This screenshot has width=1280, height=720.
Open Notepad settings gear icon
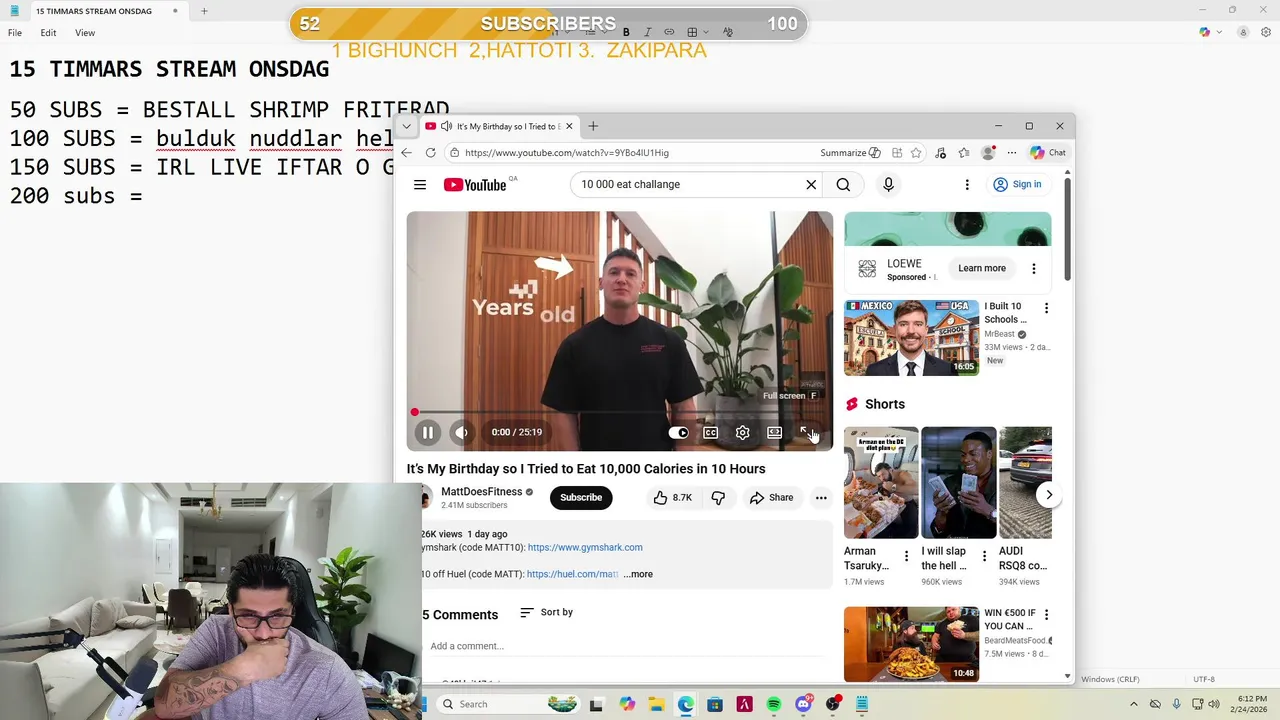(x=1265, y=32)
